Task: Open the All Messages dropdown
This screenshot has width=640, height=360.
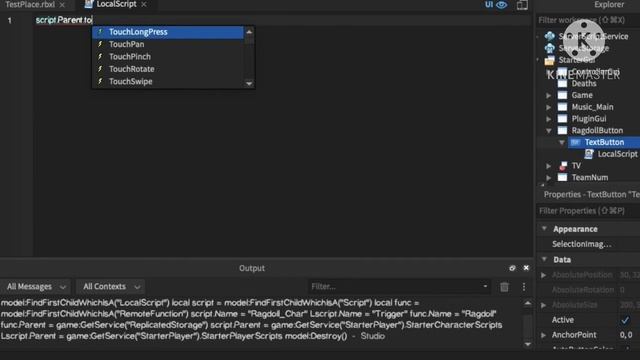Action: point(36,287)
